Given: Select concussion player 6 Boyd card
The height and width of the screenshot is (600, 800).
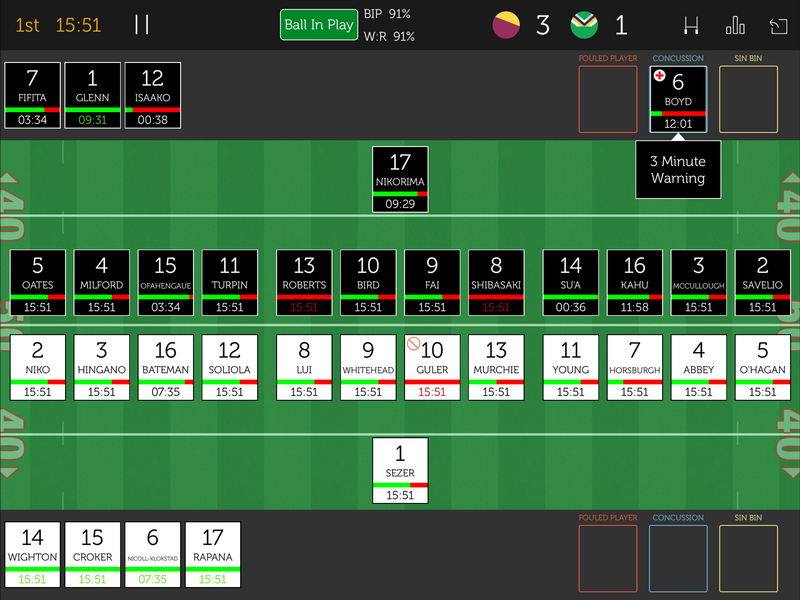Looking at the screenshot, I should tap(678, 99).
